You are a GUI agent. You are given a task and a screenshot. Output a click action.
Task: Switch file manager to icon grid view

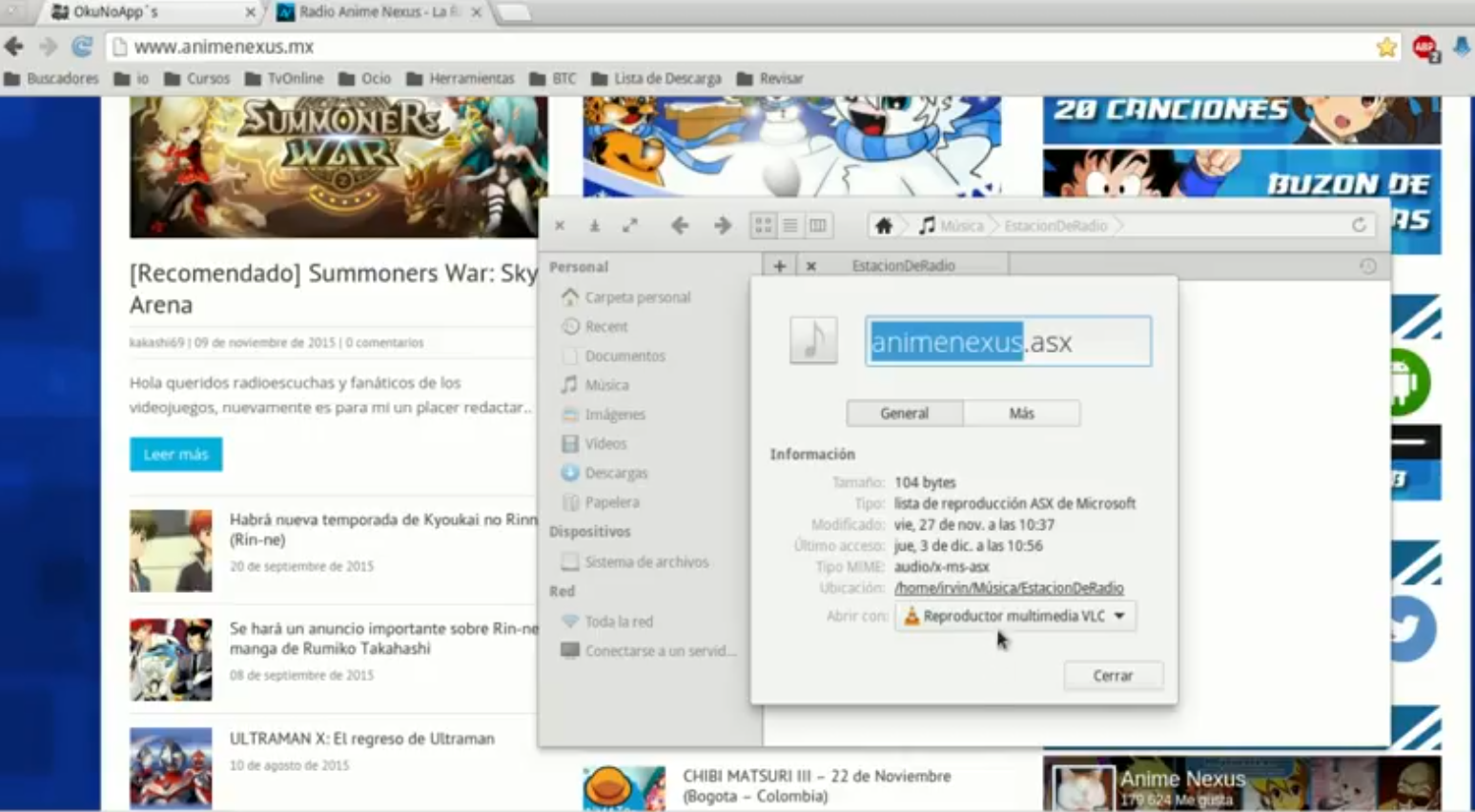(x=764, y=226)
